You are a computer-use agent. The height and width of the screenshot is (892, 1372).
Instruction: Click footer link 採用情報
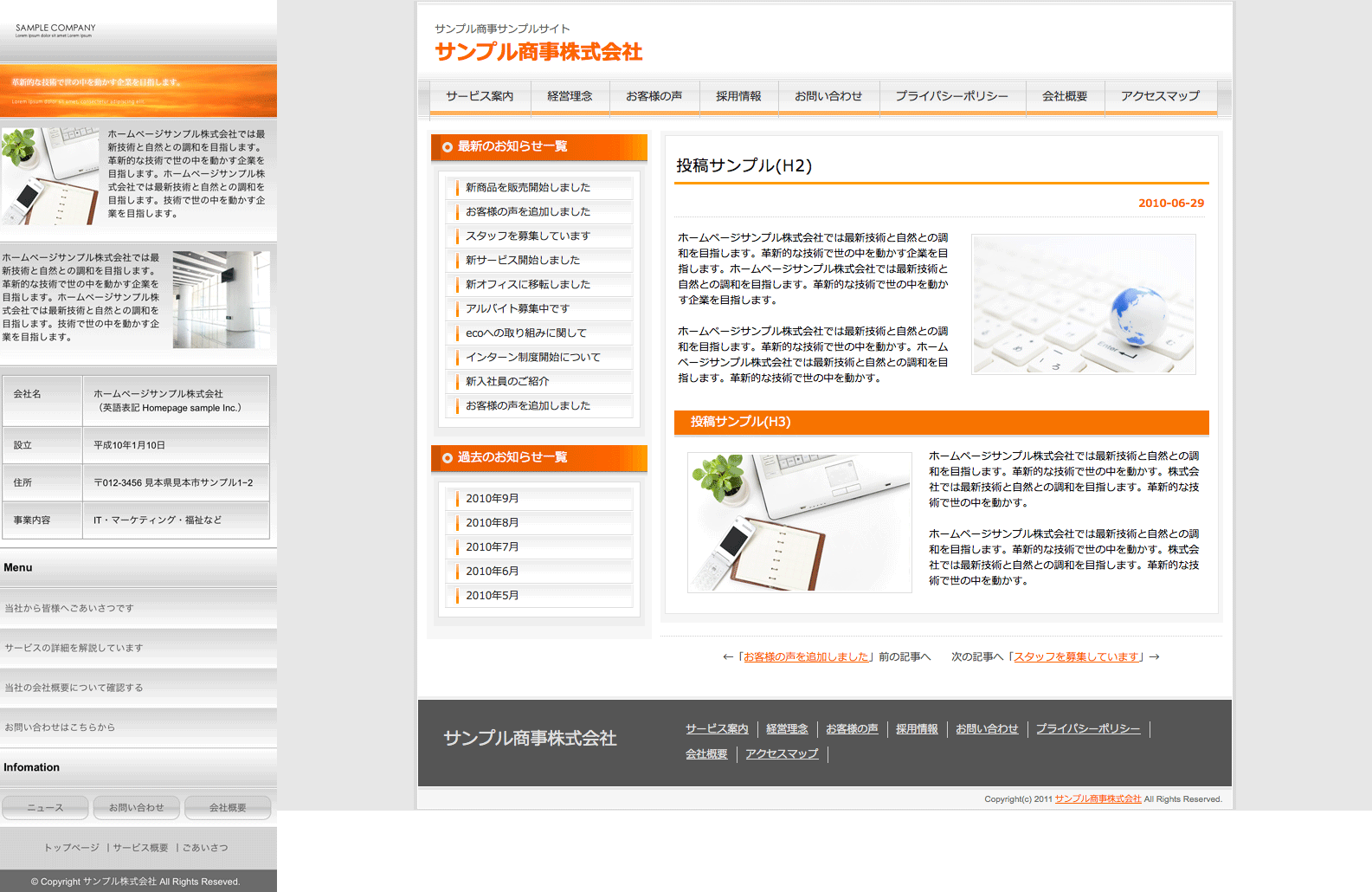pyautogui.click(x=917, y=729)
